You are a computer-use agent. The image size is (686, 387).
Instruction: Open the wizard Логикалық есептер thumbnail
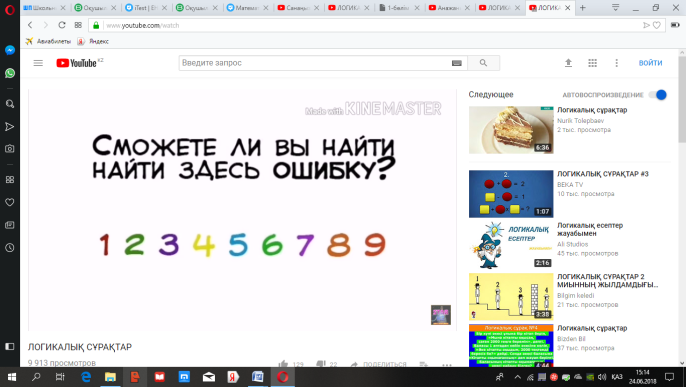click(511, 245)
